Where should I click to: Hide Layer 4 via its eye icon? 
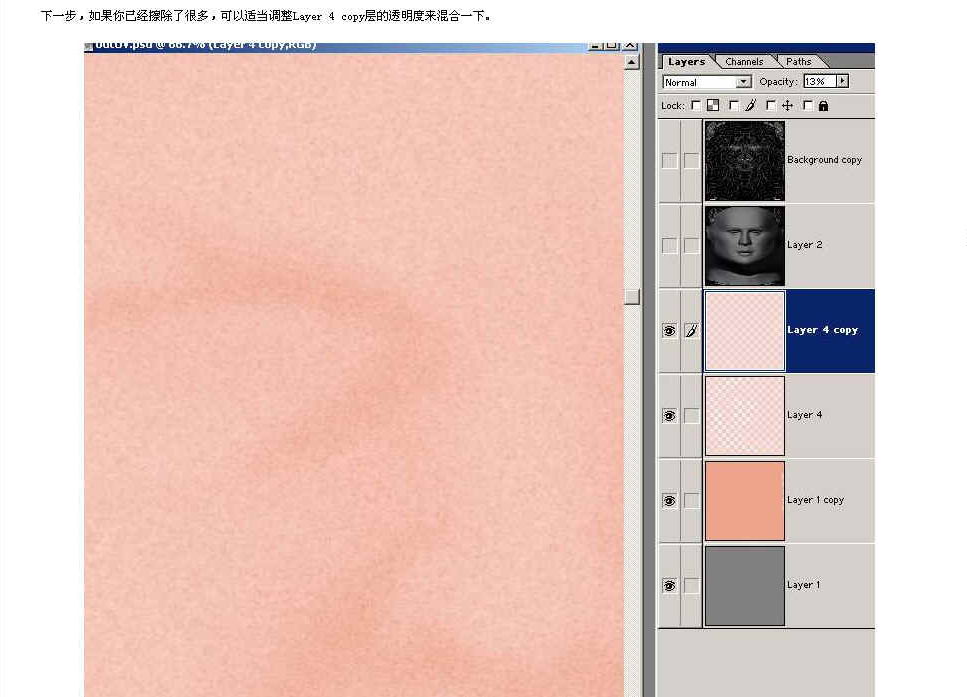[x=669, y=416]
